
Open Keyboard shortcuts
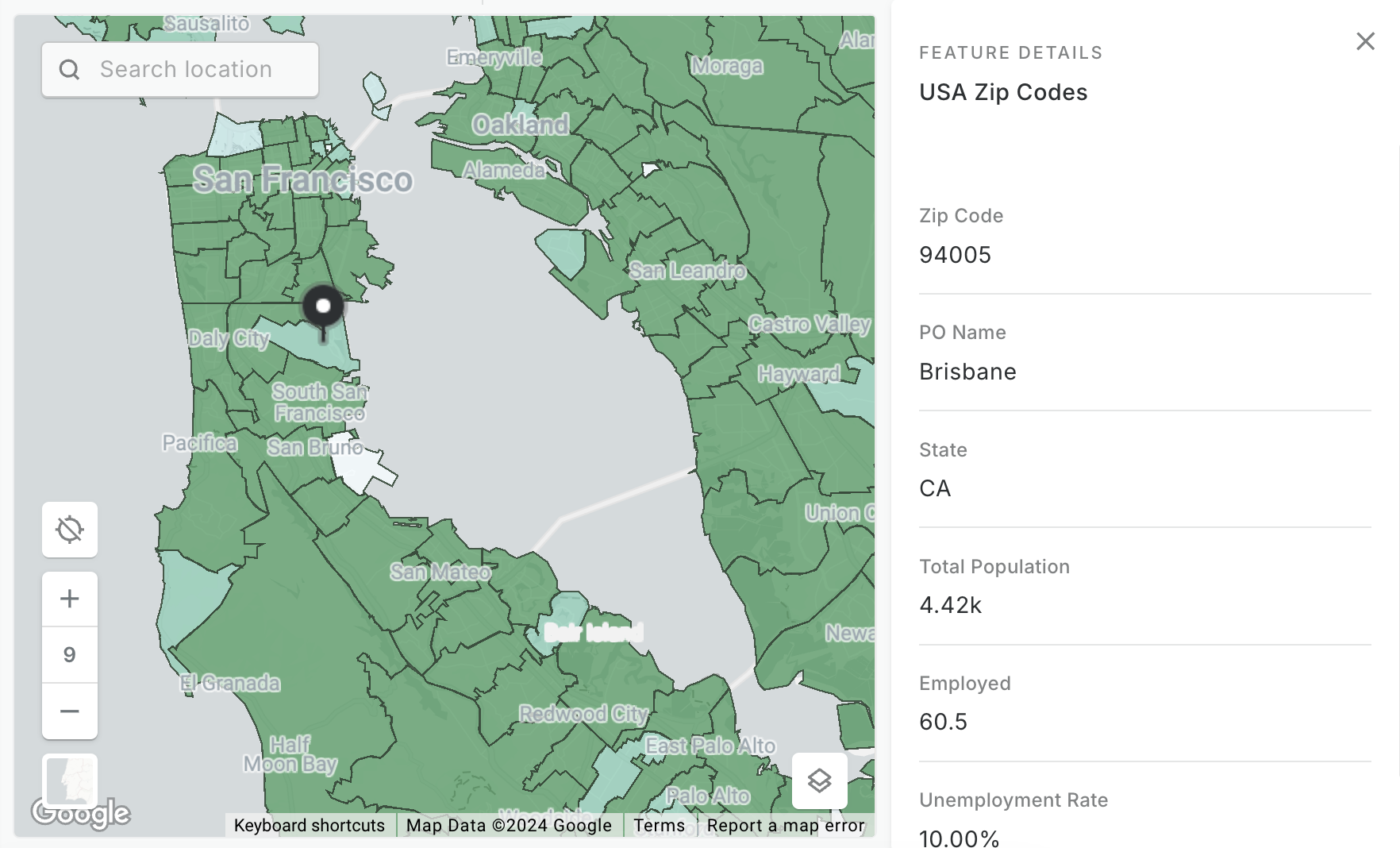309,826
